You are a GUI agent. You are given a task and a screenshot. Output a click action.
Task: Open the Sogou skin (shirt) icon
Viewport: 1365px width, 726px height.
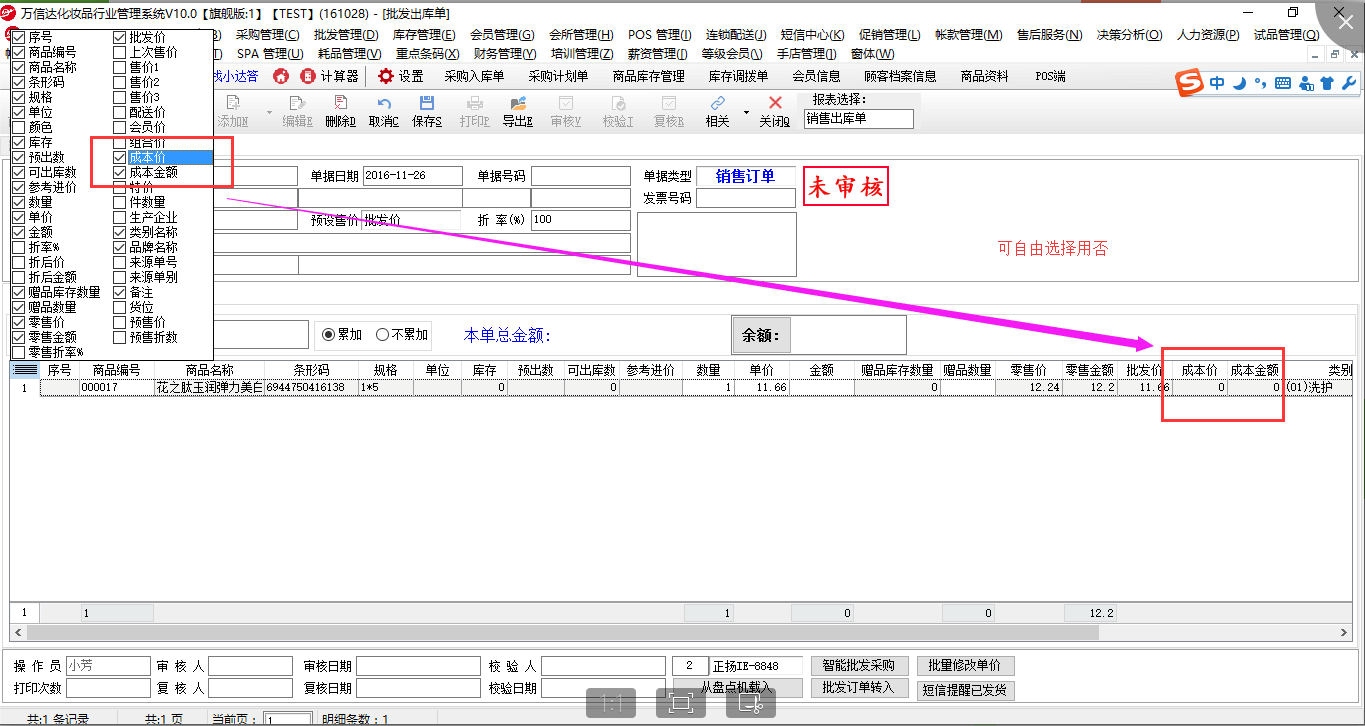(1327, 84)
